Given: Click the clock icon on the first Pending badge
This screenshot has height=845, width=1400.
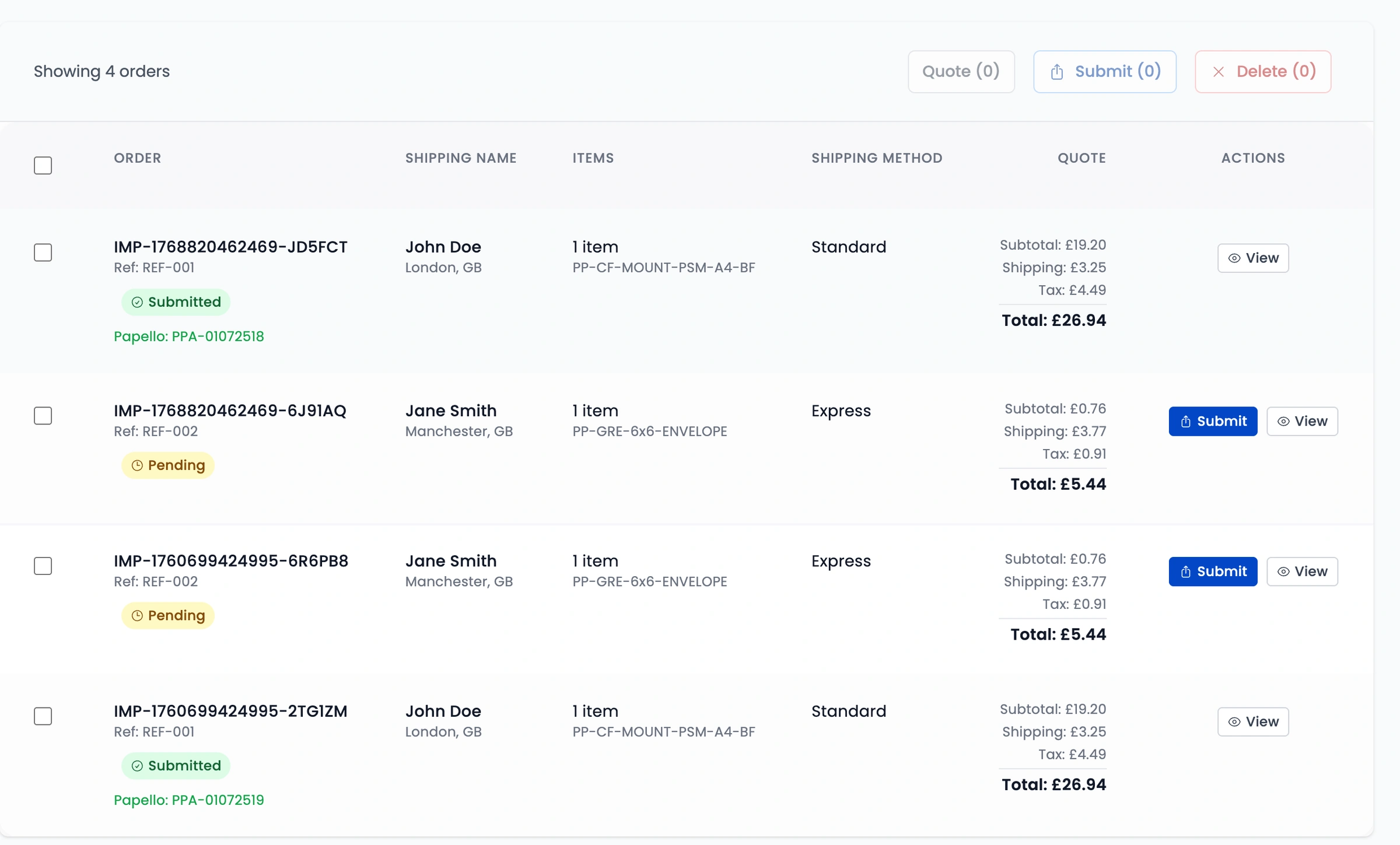Looking at the screenshot, I should pos(137,465).
